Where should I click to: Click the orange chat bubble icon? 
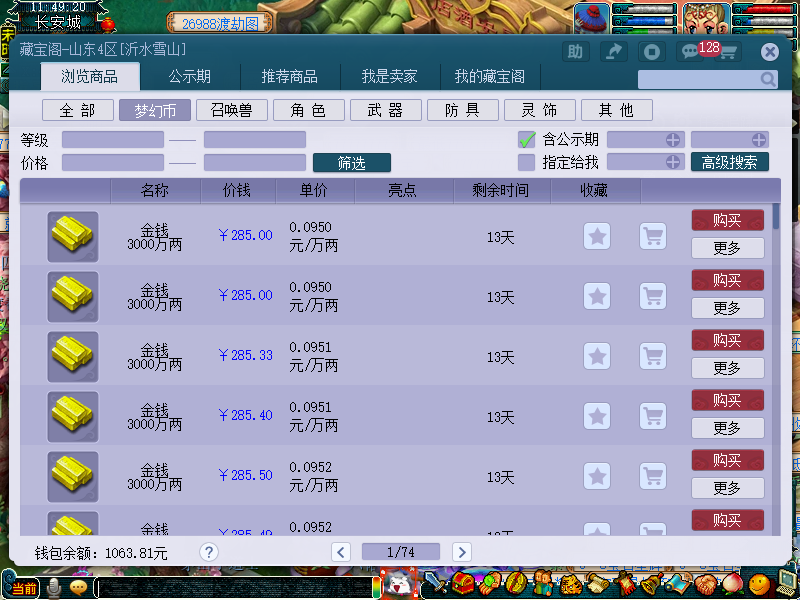(79, 587)
